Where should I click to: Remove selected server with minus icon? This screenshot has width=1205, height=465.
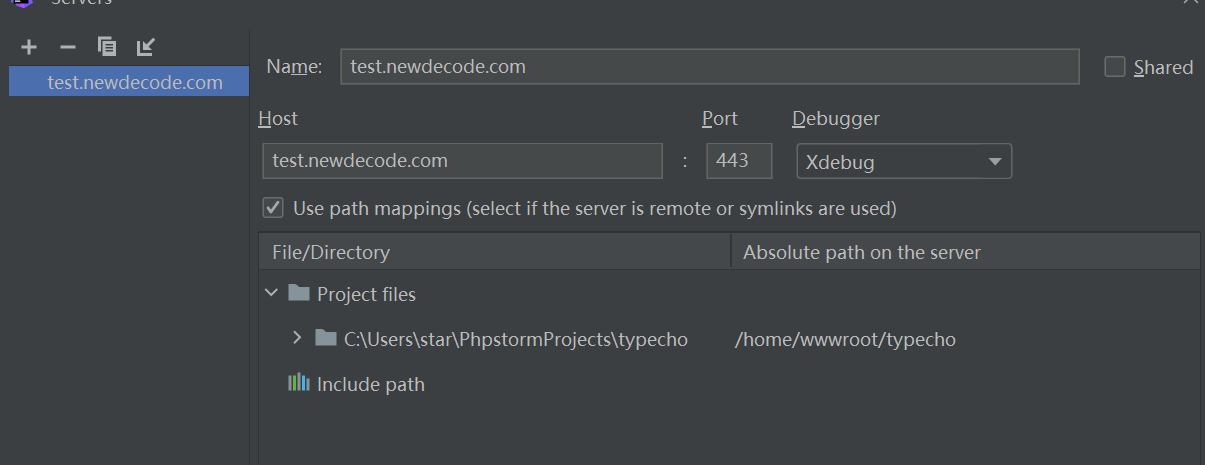68,47
